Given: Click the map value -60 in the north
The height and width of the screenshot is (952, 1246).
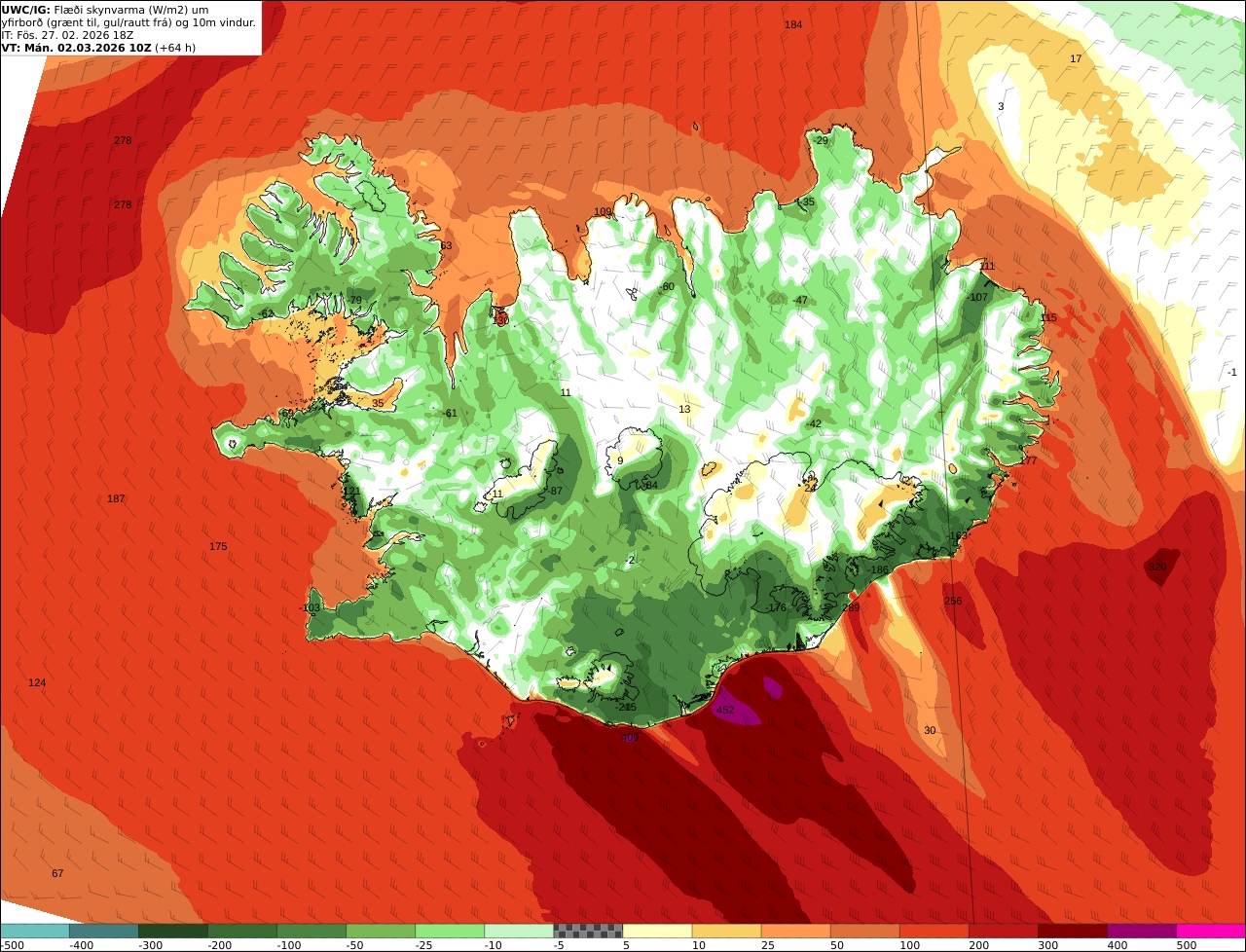Looking at the screenshot, I should (x=666, y=287).
